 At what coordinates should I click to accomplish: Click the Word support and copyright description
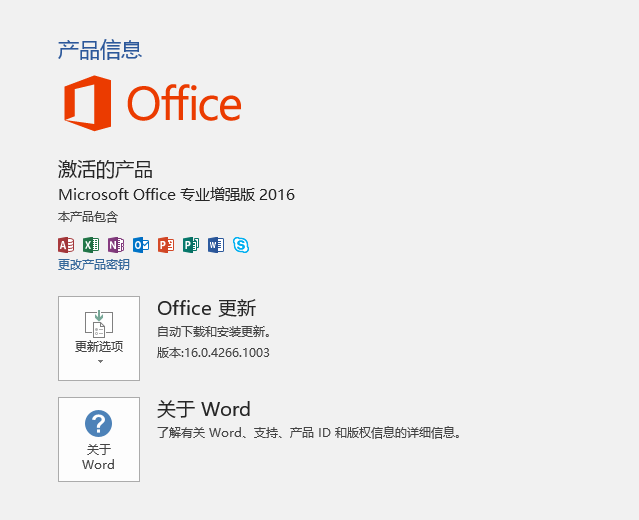[309, 432]
